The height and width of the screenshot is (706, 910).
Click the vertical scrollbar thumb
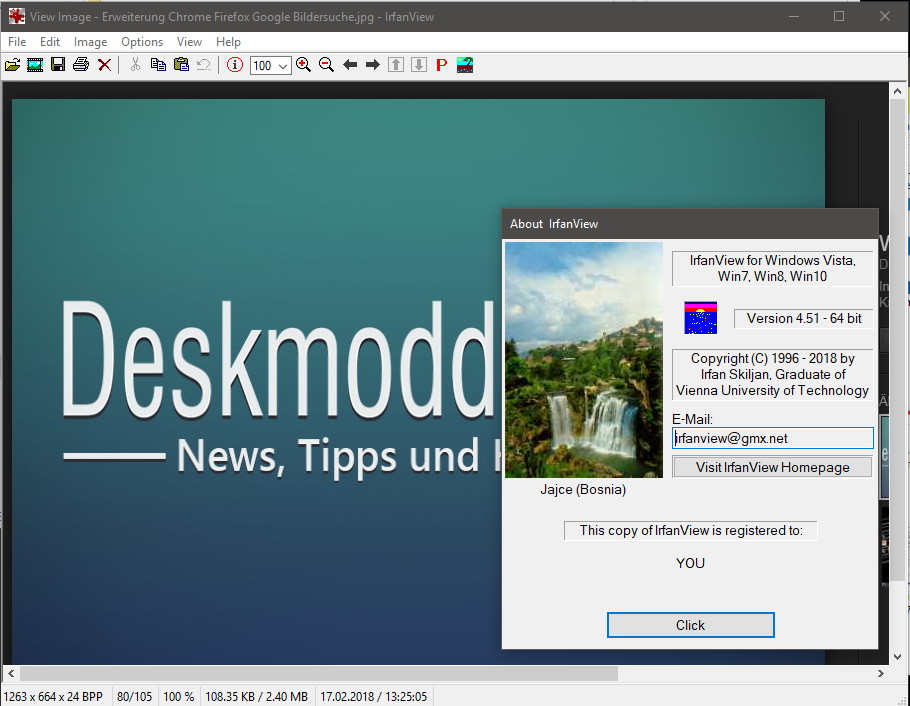click(x=897, y=340)
